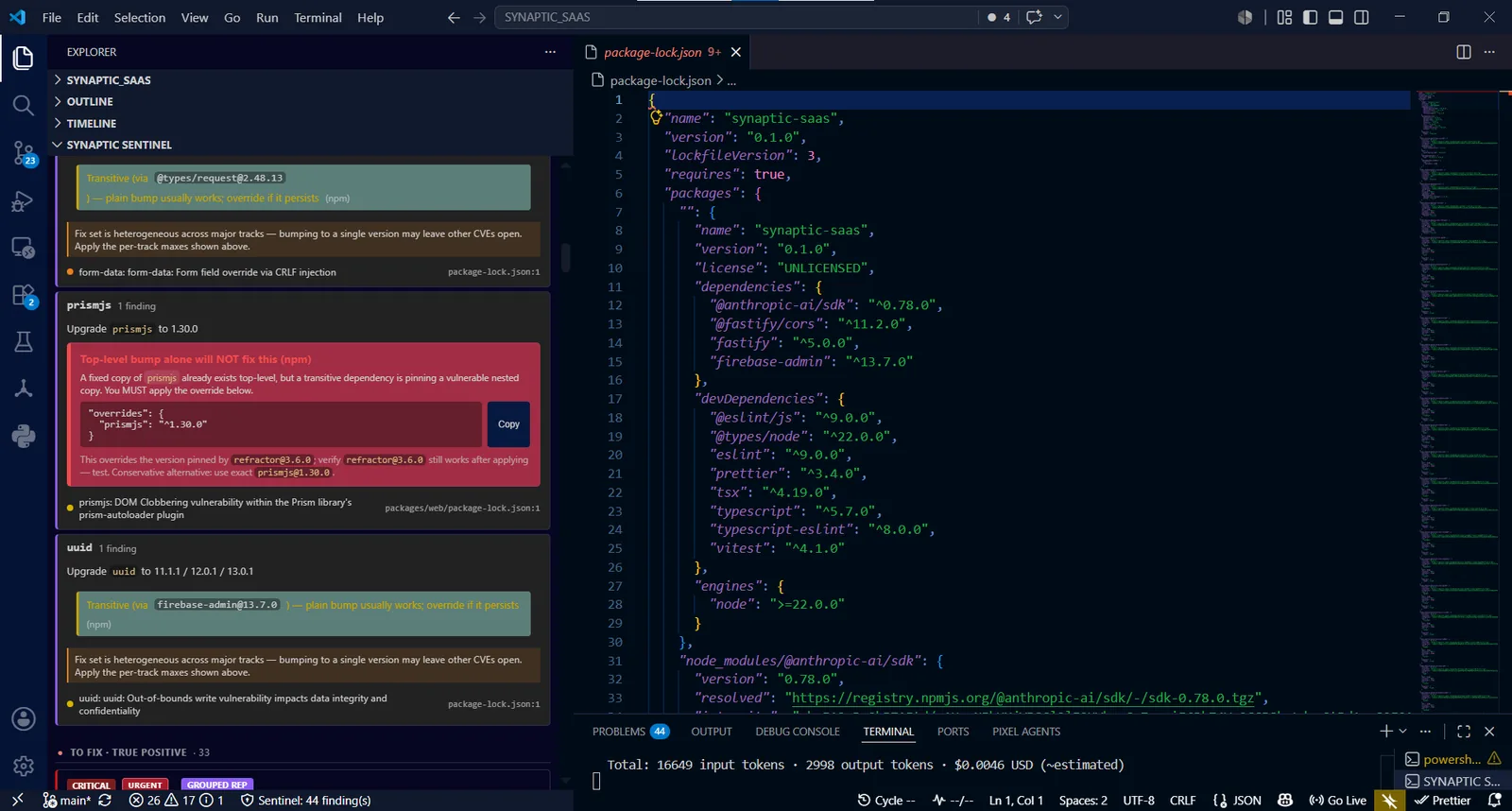Change the CRLF end of line sequence
This screenshot has width=1512, height=811.
[1182, 800]
